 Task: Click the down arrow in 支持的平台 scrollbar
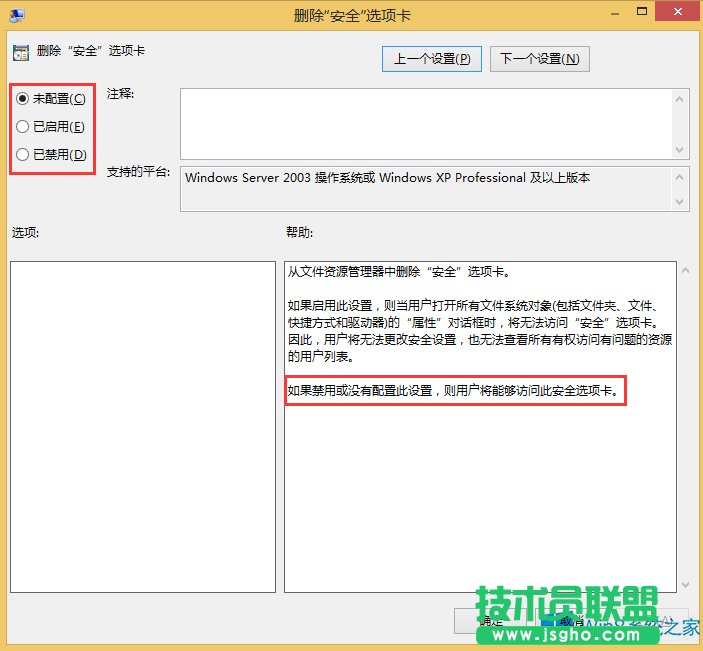click(x=680, y=202)
